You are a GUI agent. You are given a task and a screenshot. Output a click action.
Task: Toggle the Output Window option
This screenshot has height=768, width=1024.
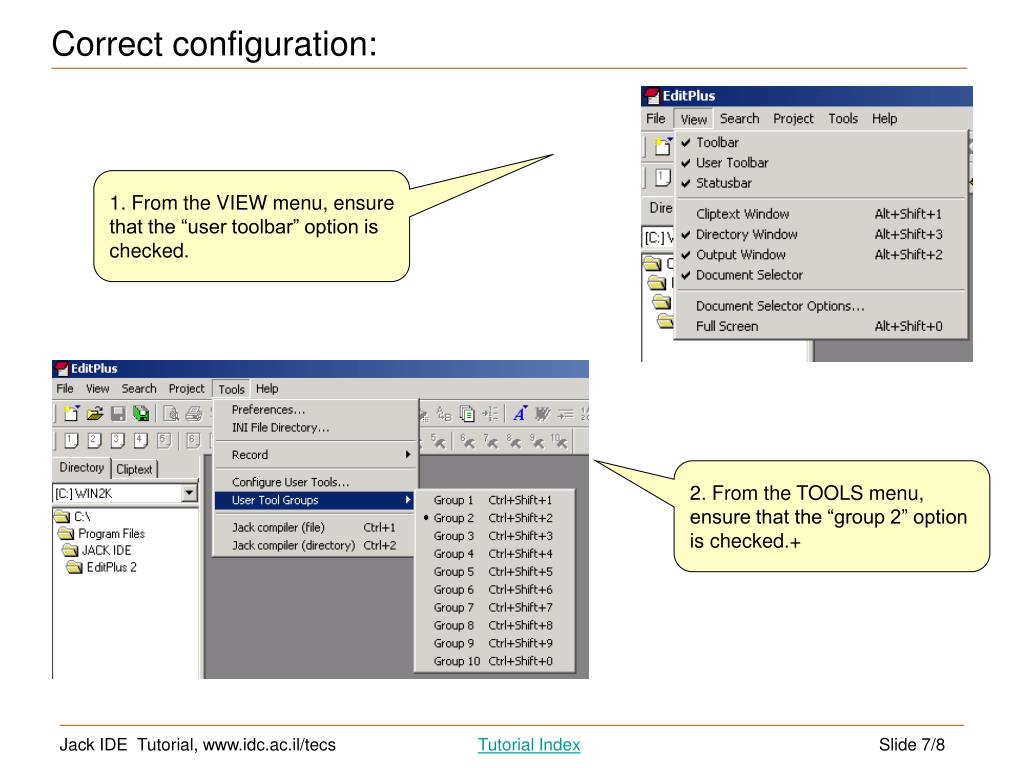click(820, 254)
